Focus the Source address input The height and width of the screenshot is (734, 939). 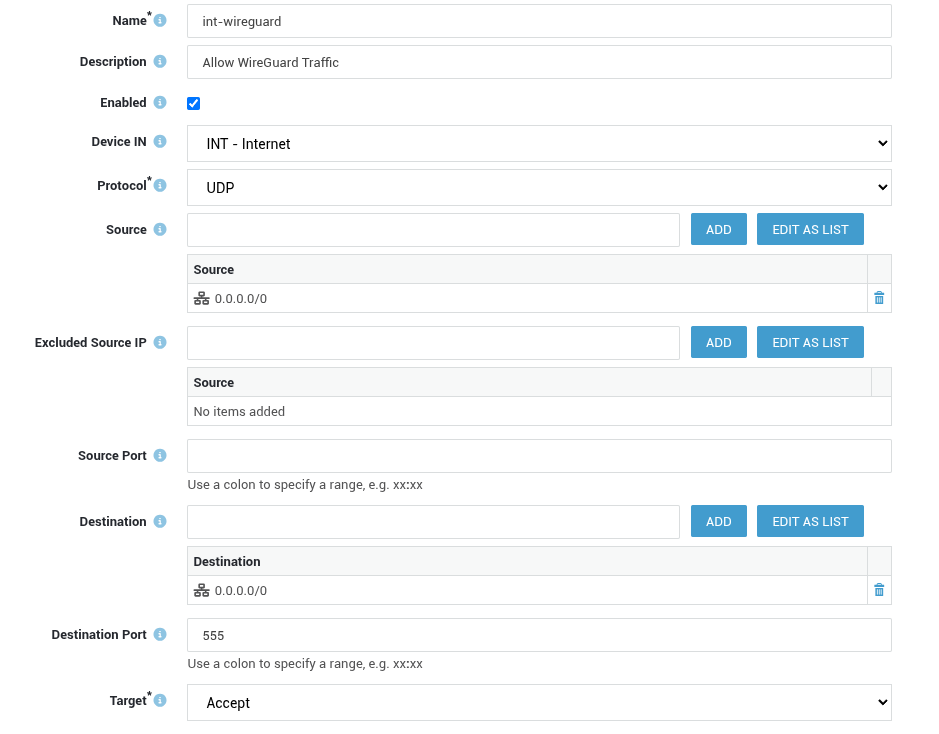[x=434, y=230]
